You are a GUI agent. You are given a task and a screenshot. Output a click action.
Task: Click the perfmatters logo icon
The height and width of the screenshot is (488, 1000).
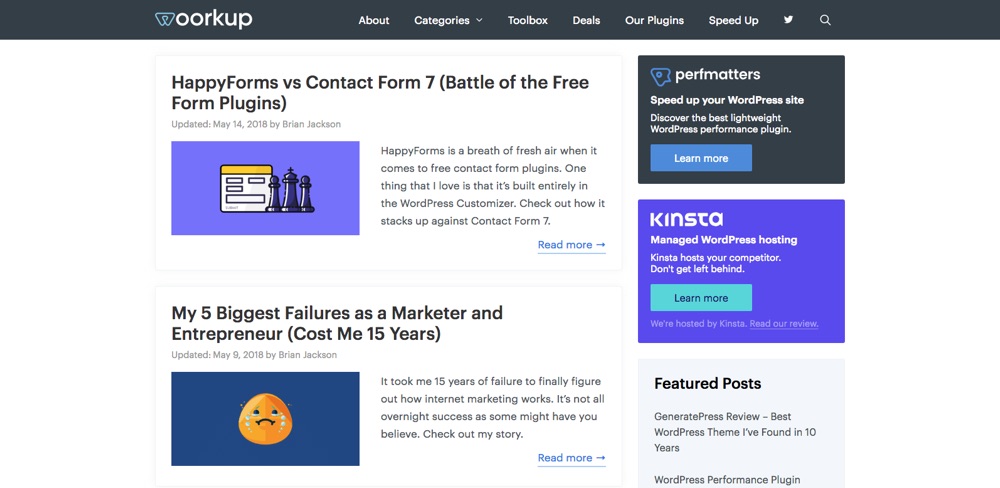tap(660, 76)
